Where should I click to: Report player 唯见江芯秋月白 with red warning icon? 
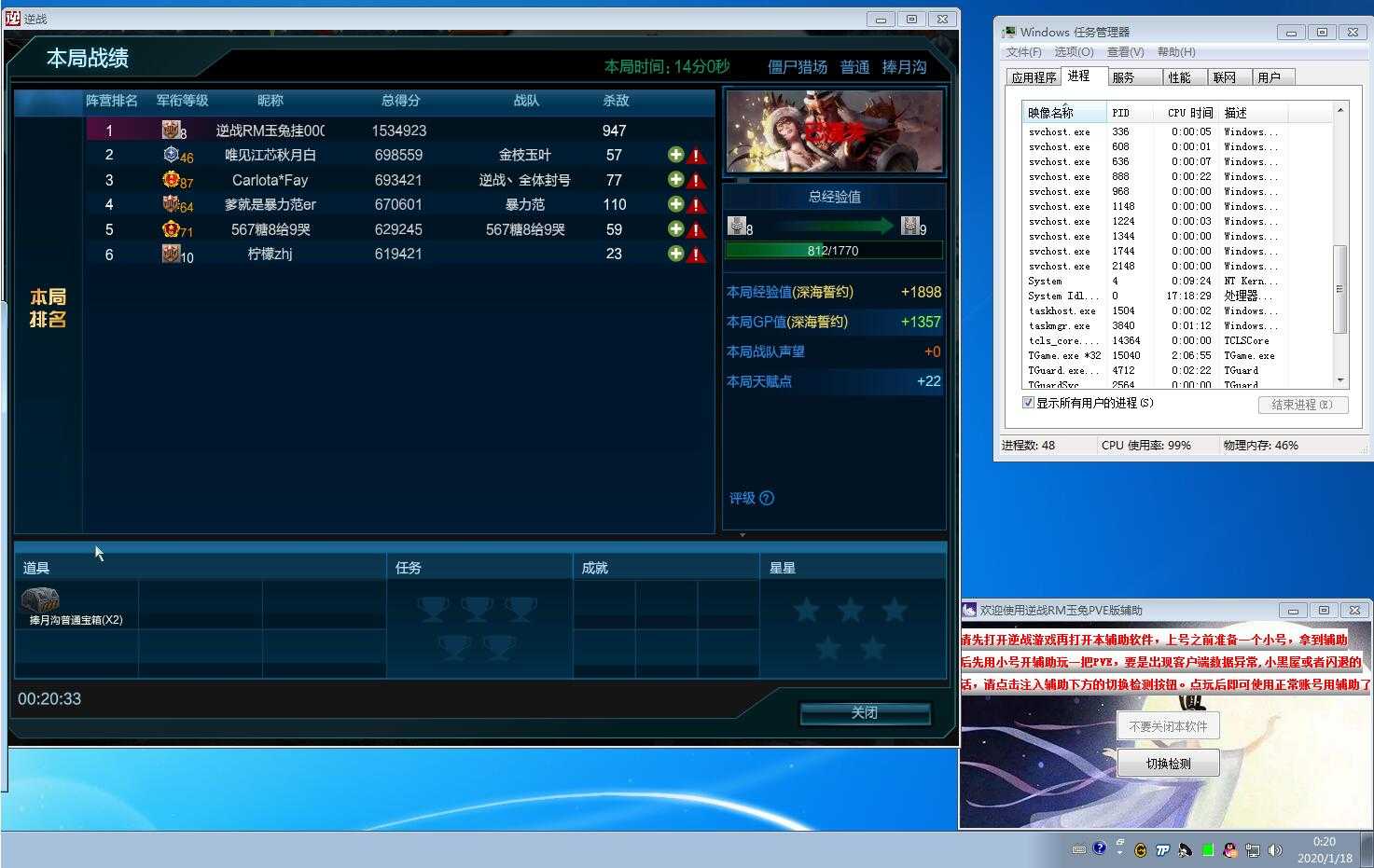(x=695, y=156)
